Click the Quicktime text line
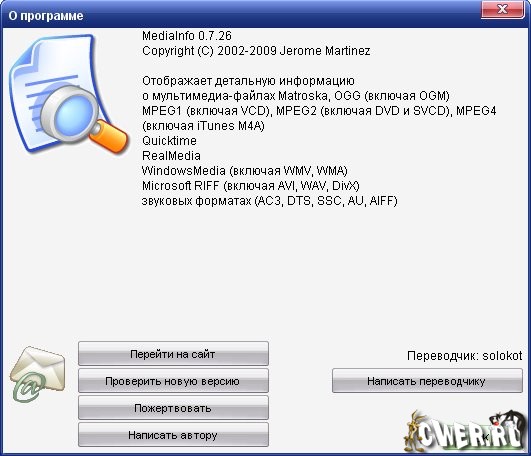 [169, 141]
